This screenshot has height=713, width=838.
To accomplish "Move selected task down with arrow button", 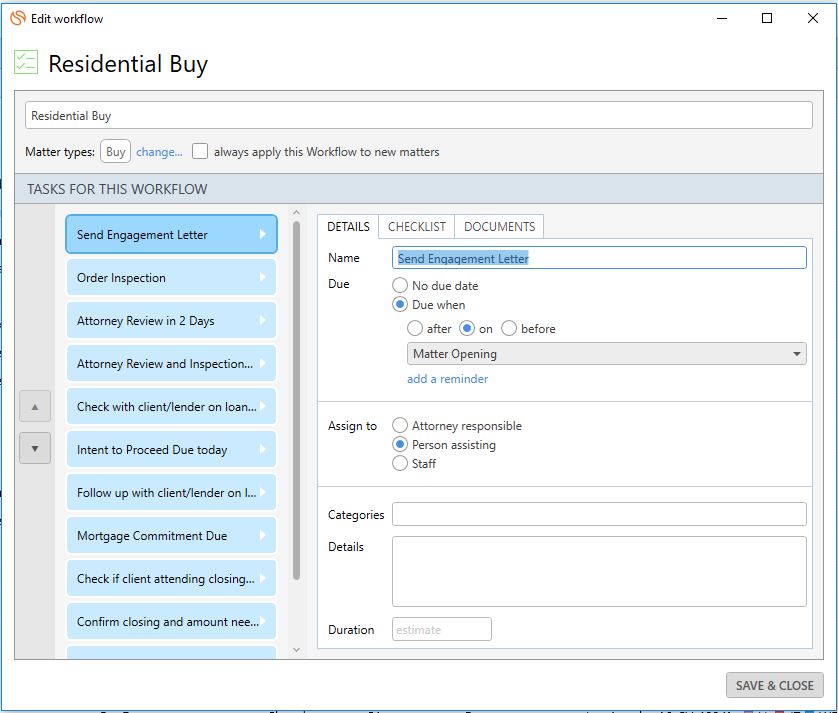I will [35, 448].
